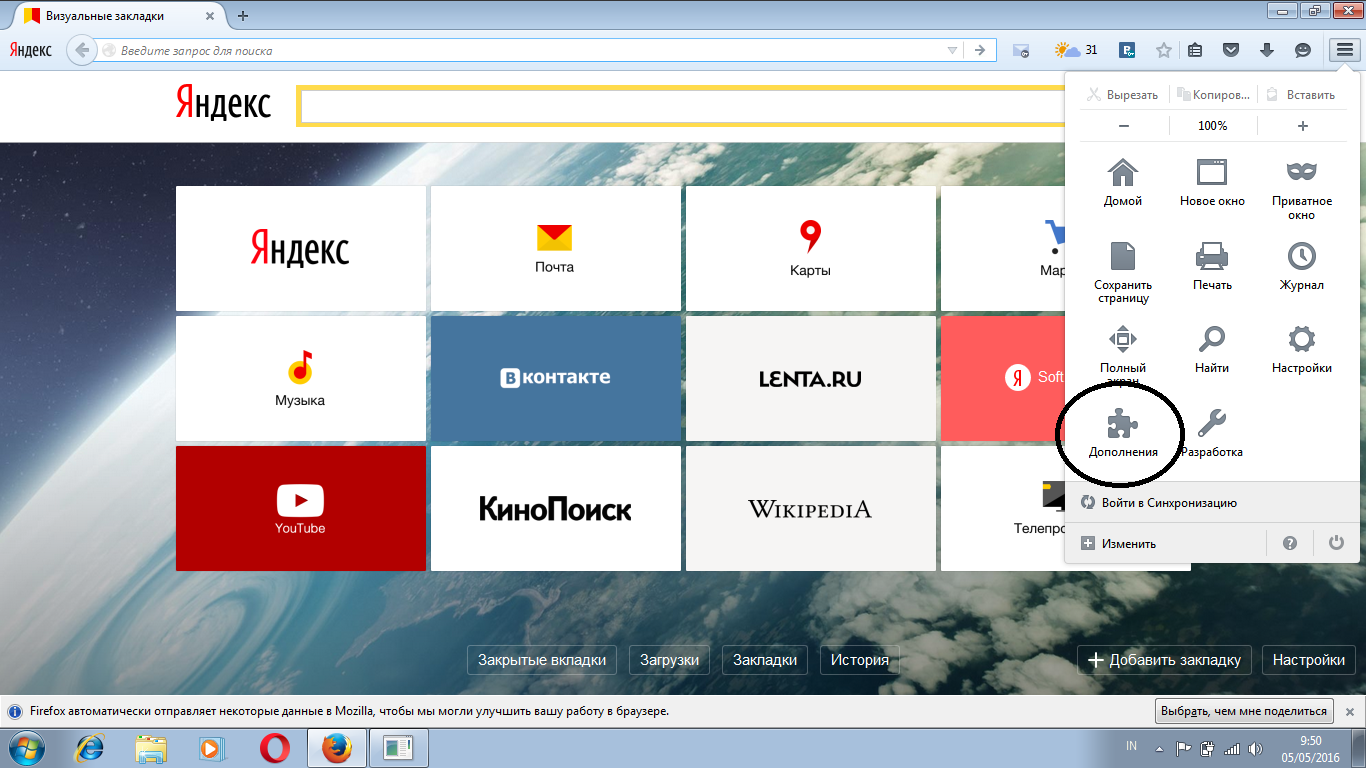This screenshot has width=1366, height=768.
Task: Open the bookmarks list toolbar icon
Action: click(1195, 50)
